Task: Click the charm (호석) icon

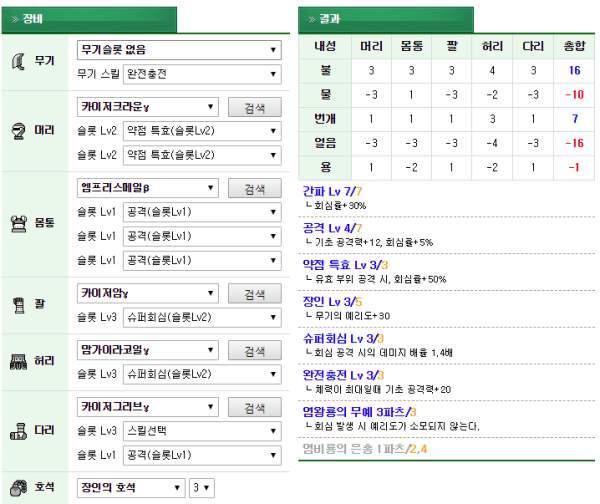Action: coord(18,488)
